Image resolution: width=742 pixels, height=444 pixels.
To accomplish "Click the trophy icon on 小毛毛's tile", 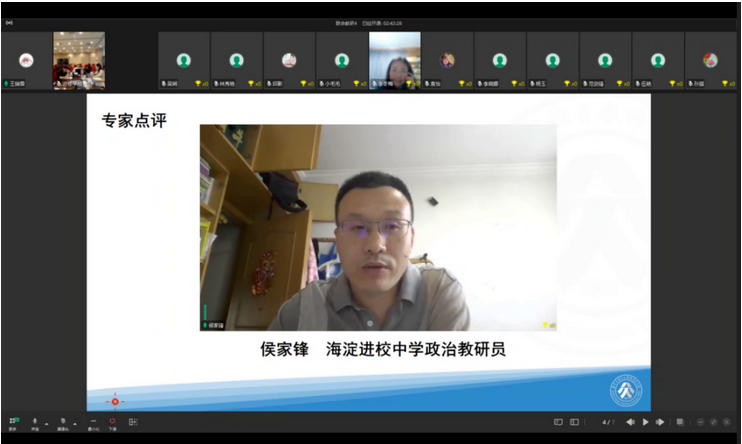I will (356, 83).
